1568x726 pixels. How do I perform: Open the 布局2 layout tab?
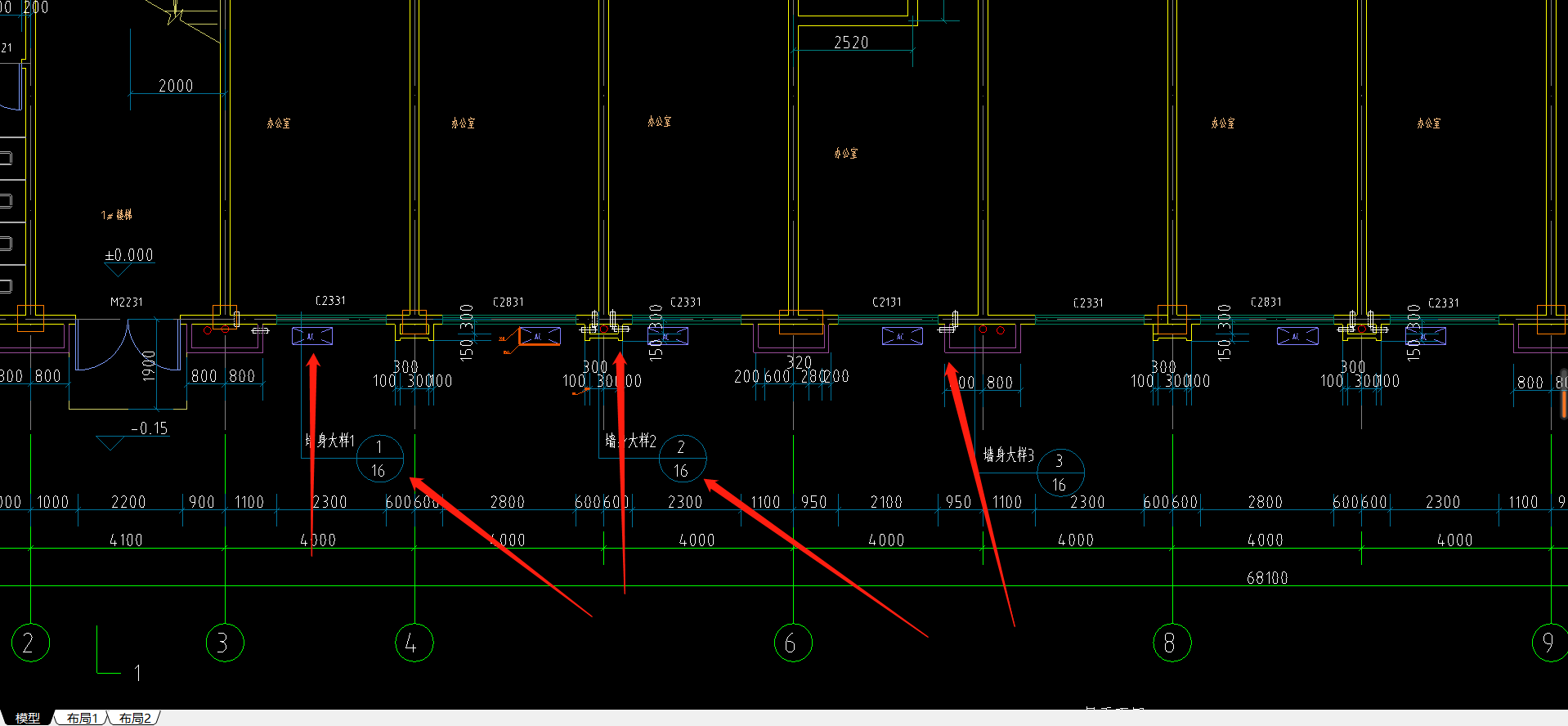click(x=135, y=718)
